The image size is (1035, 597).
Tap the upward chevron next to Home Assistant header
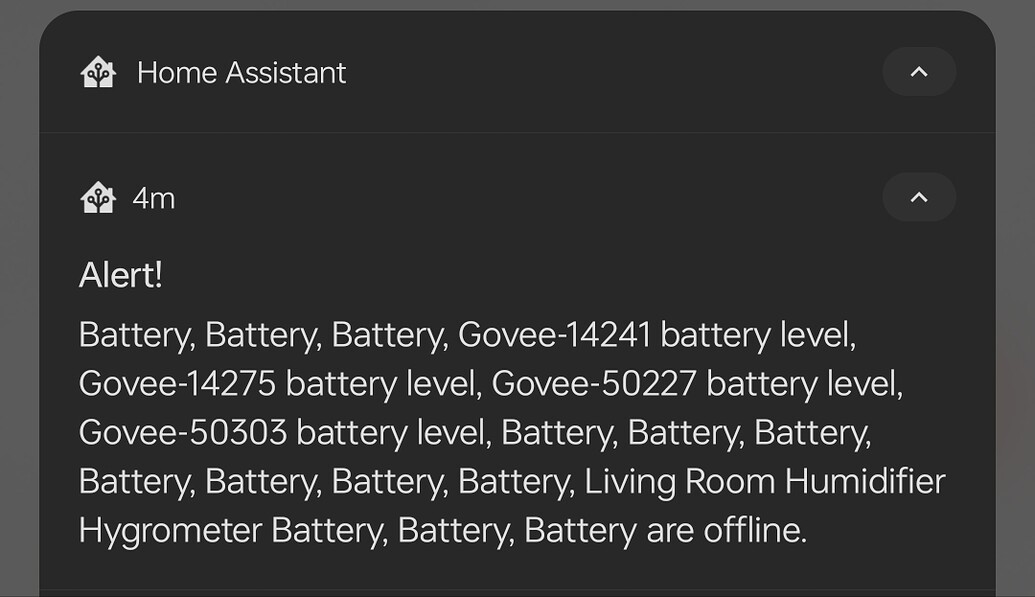(918, 72)
